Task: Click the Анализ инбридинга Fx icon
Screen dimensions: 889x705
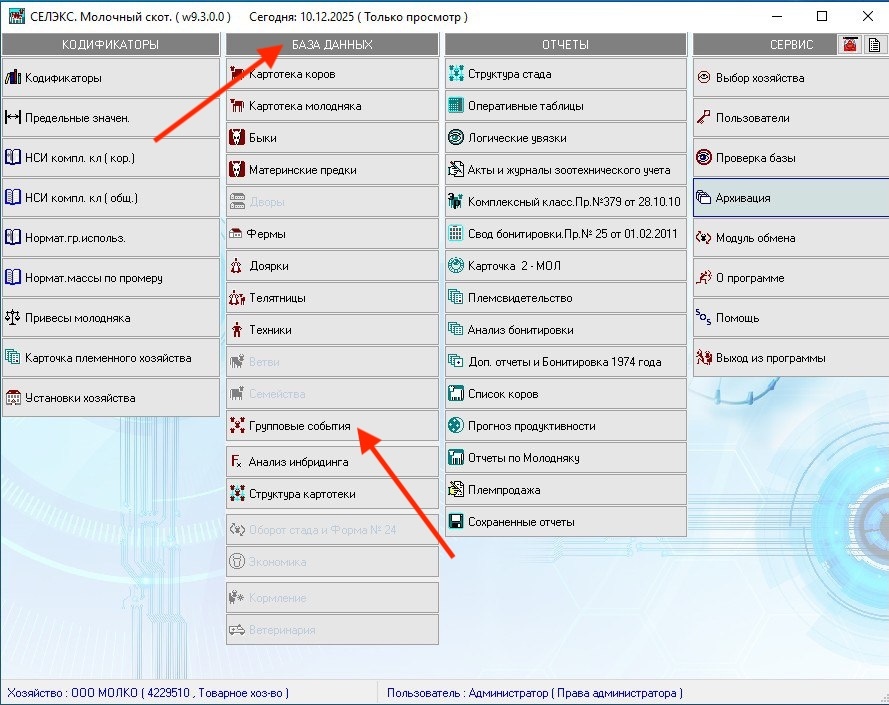Action: [x=236, y=461]
